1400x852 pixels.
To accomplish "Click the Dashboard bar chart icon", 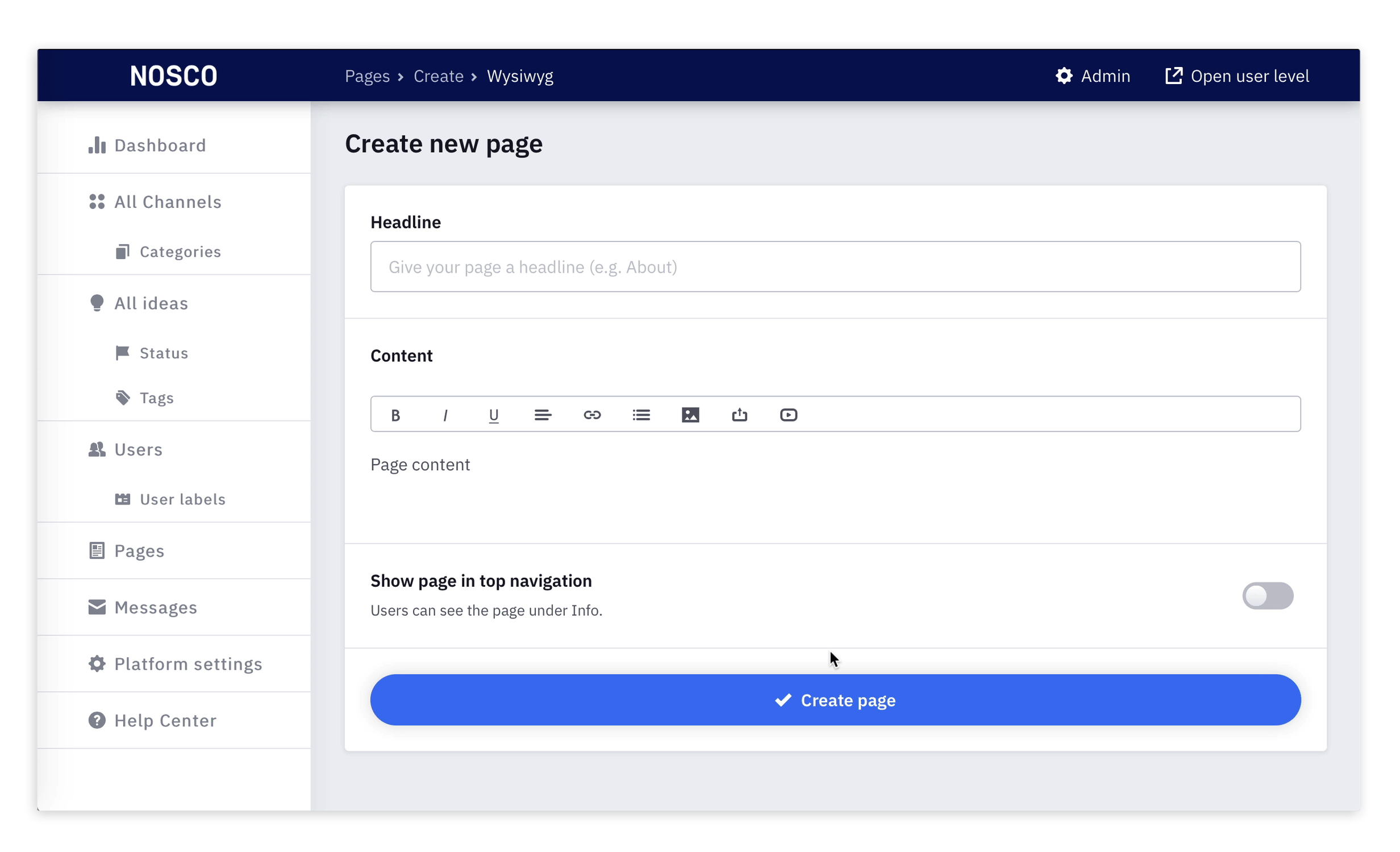I will coord(97,145).
